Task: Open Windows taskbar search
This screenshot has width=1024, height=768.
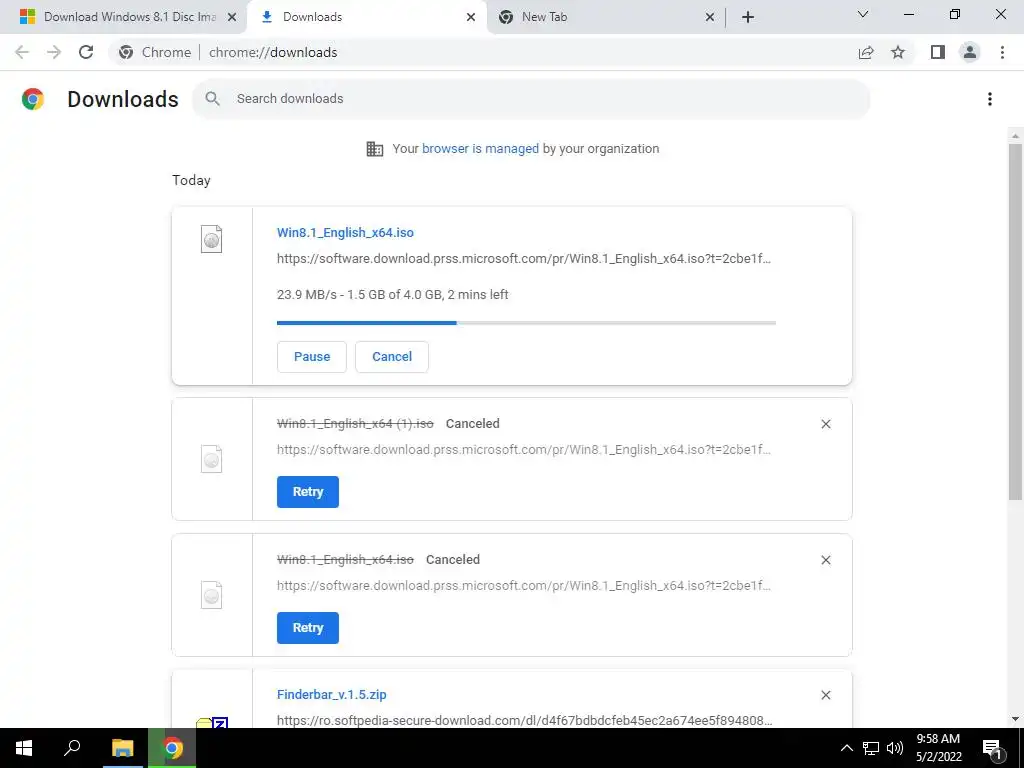Action: 72,748
